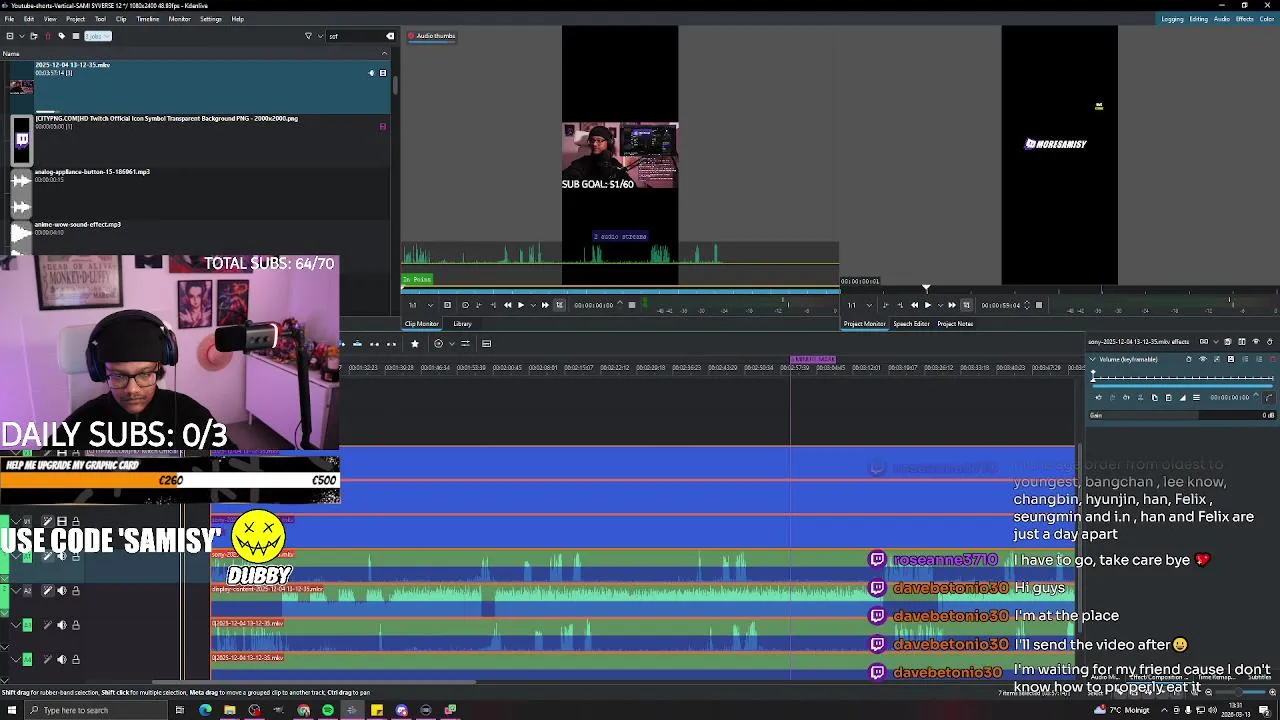Image resolution: width=1280 pixels, height=720 pixels.
Task: Open Project Monitor zoom 1:1 dropdown
Action: pyautogui.click(x=859, y=305)
